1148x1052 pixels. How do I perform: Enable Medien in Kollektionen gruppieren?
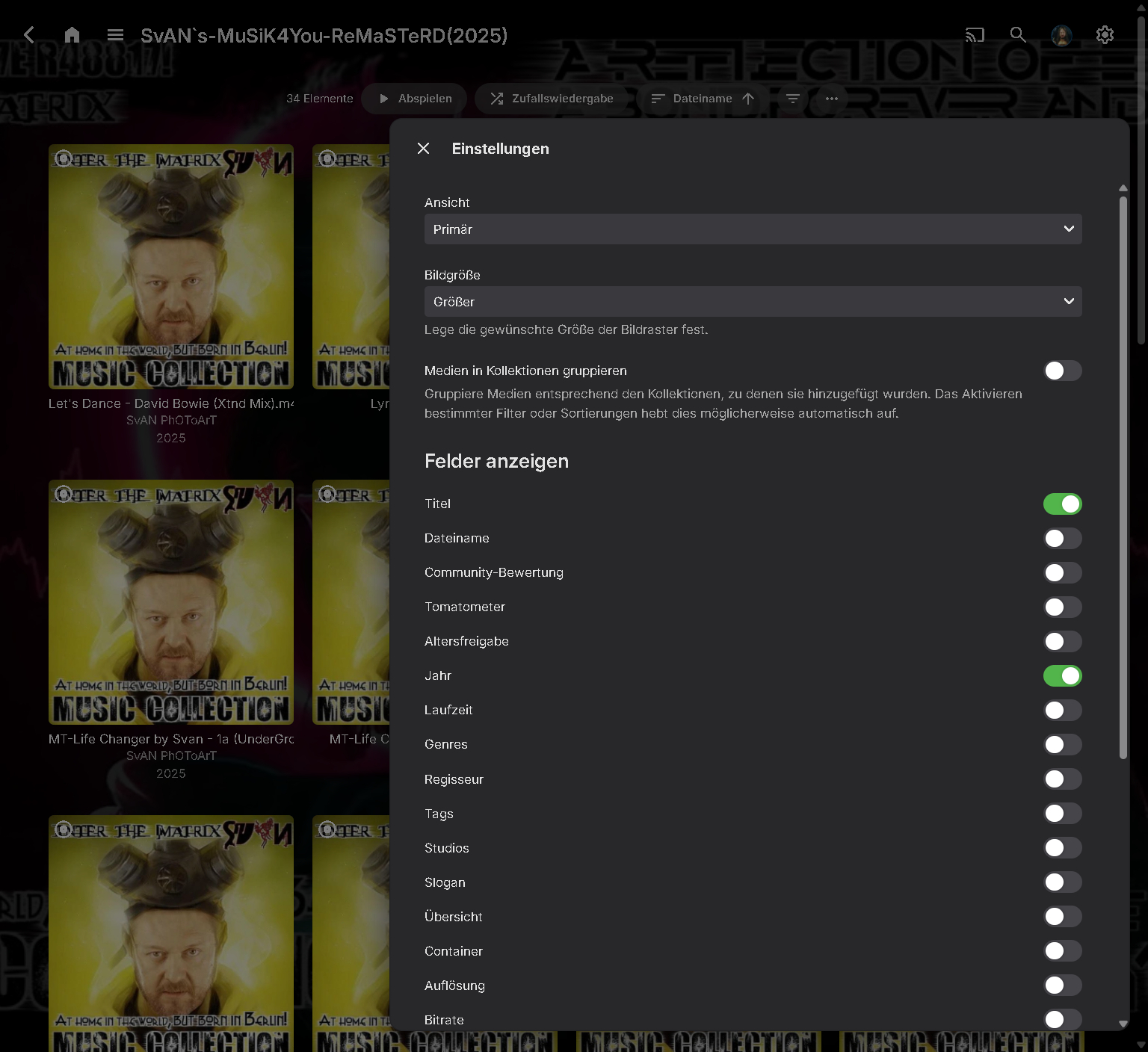coord(1062,371)
